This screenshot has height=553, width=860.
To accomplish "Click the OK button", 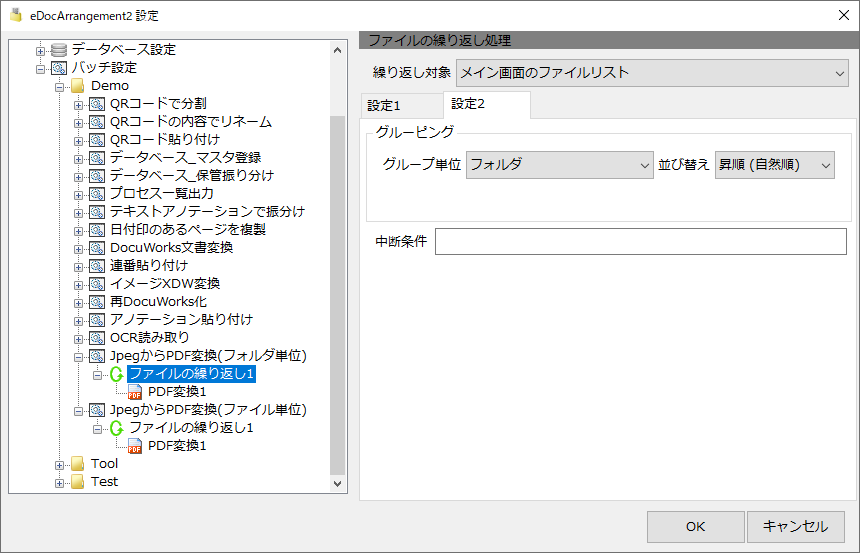I will click(x=695, y=527).
